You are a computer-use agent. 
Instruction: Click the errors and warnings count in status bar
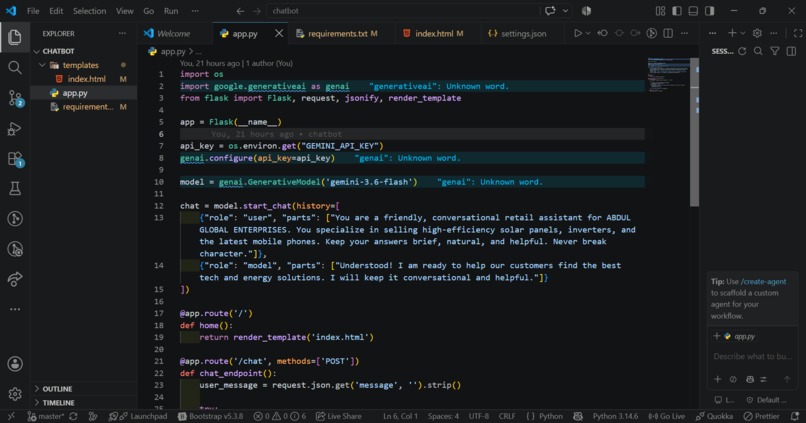tap(279, 416)
